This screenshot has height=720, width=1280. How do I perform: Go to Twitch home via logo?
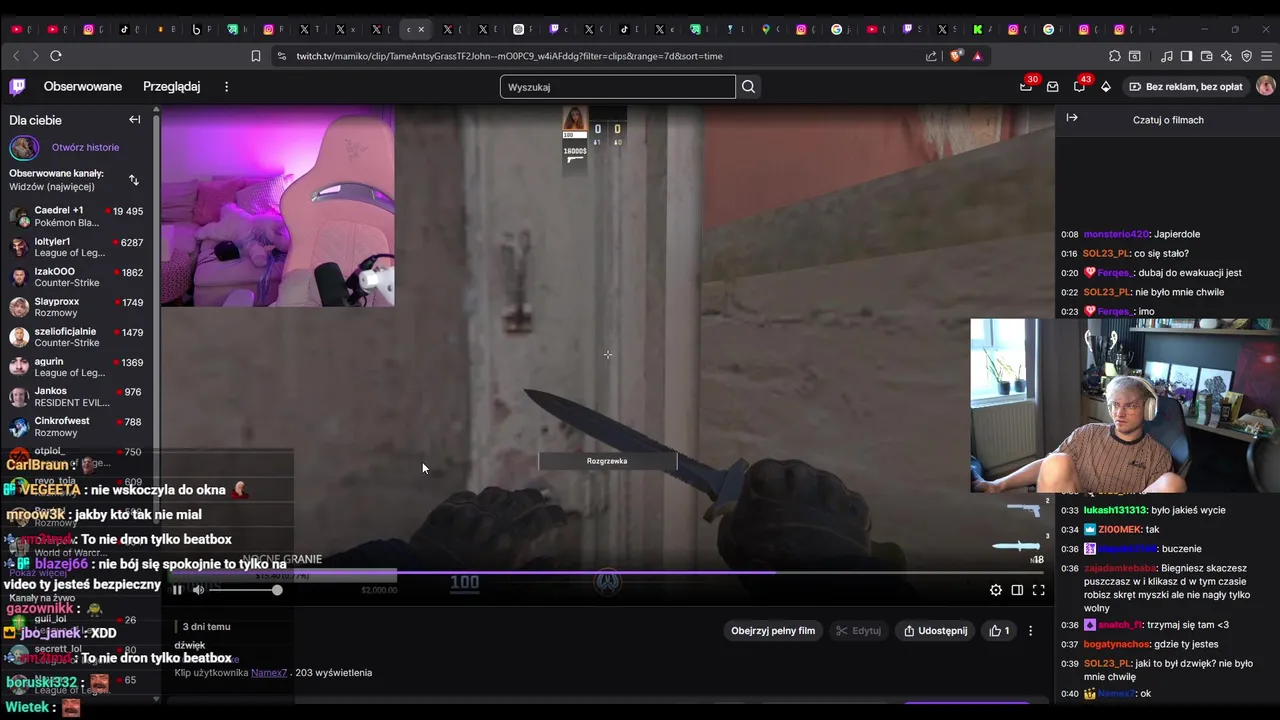18,87
